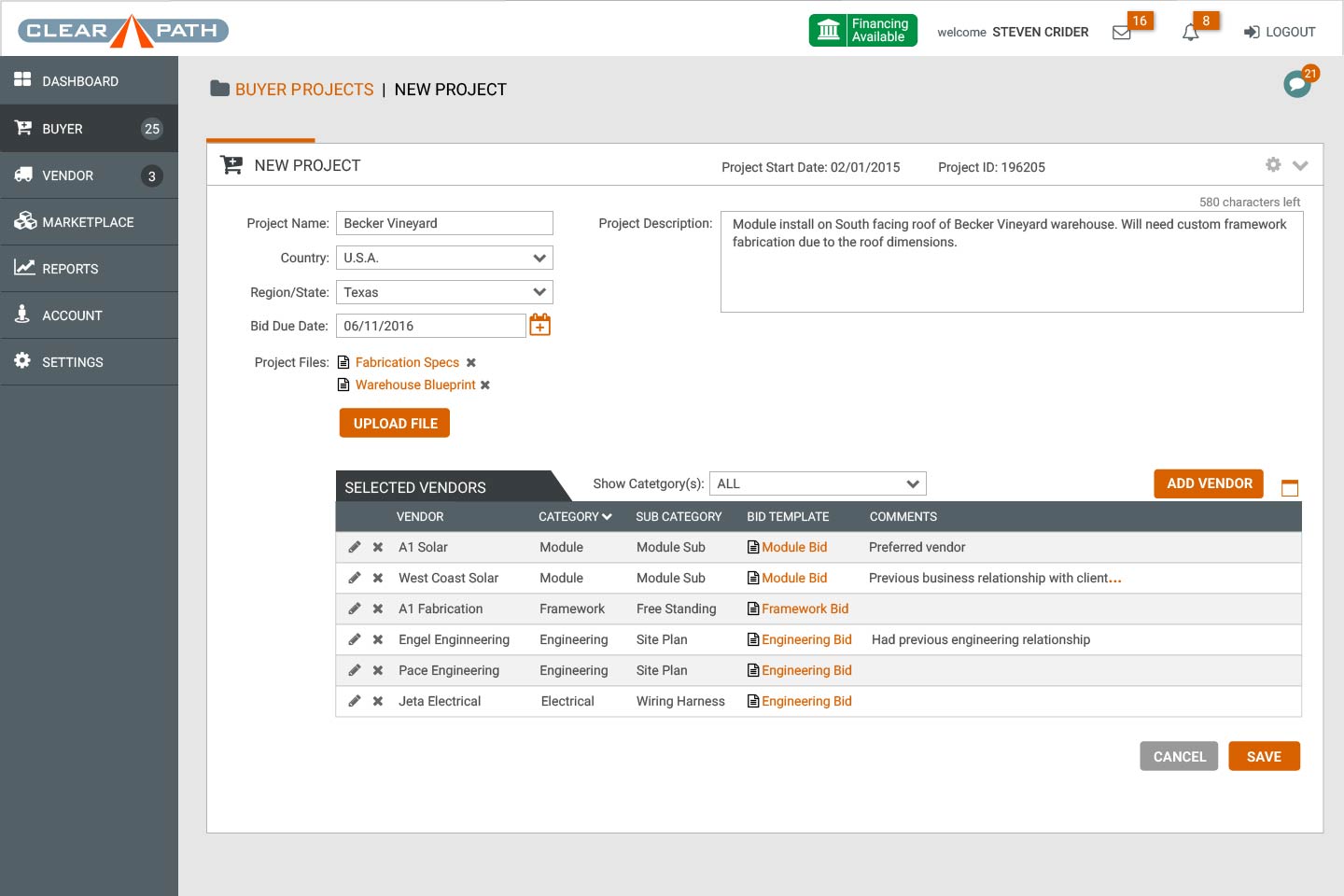This screenshot has height=896, width=1344.
Task: Click the Project Name input field
Action: (x=444, y=223)
